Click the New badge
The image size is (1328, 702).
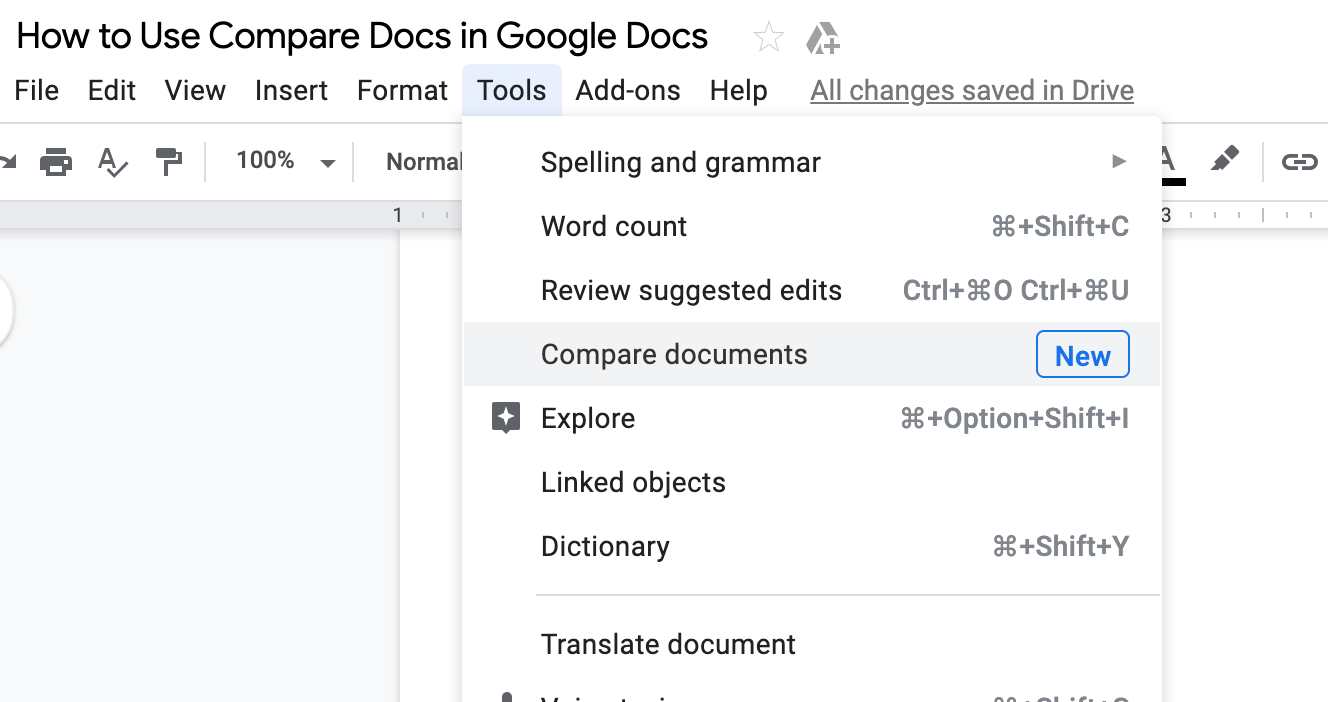(x=1083, y=355)
